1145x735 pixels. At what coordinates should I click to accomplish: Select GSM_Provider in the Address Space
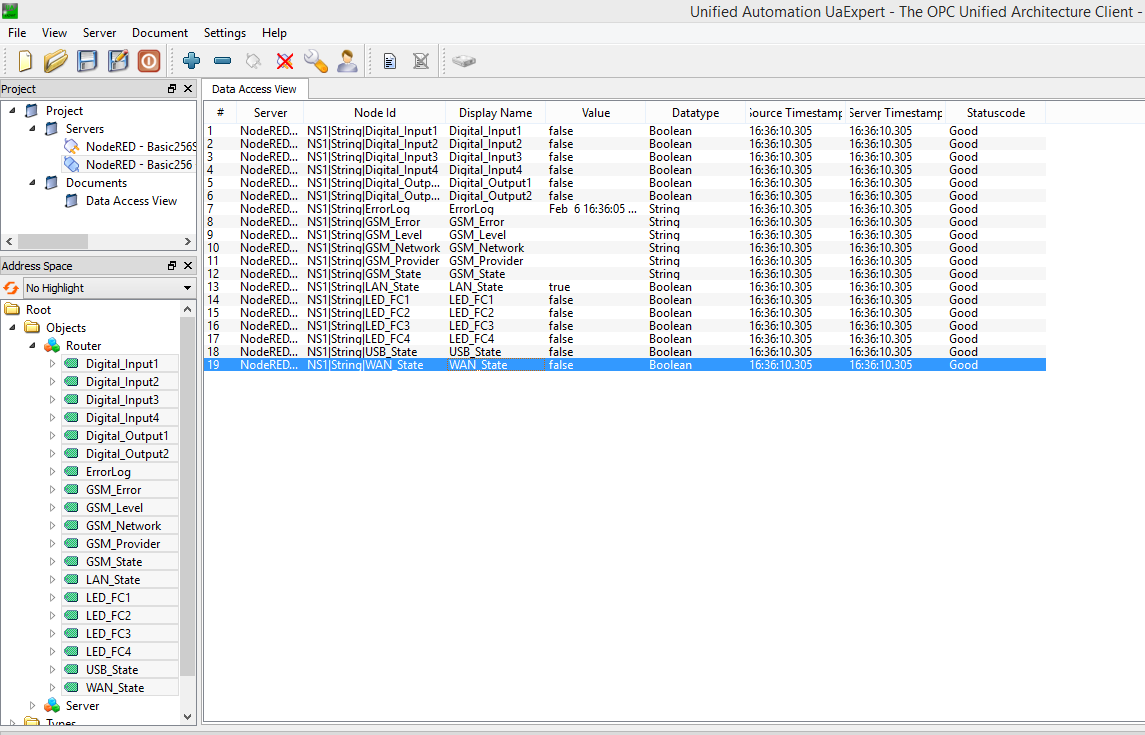[x=123, y=544]
